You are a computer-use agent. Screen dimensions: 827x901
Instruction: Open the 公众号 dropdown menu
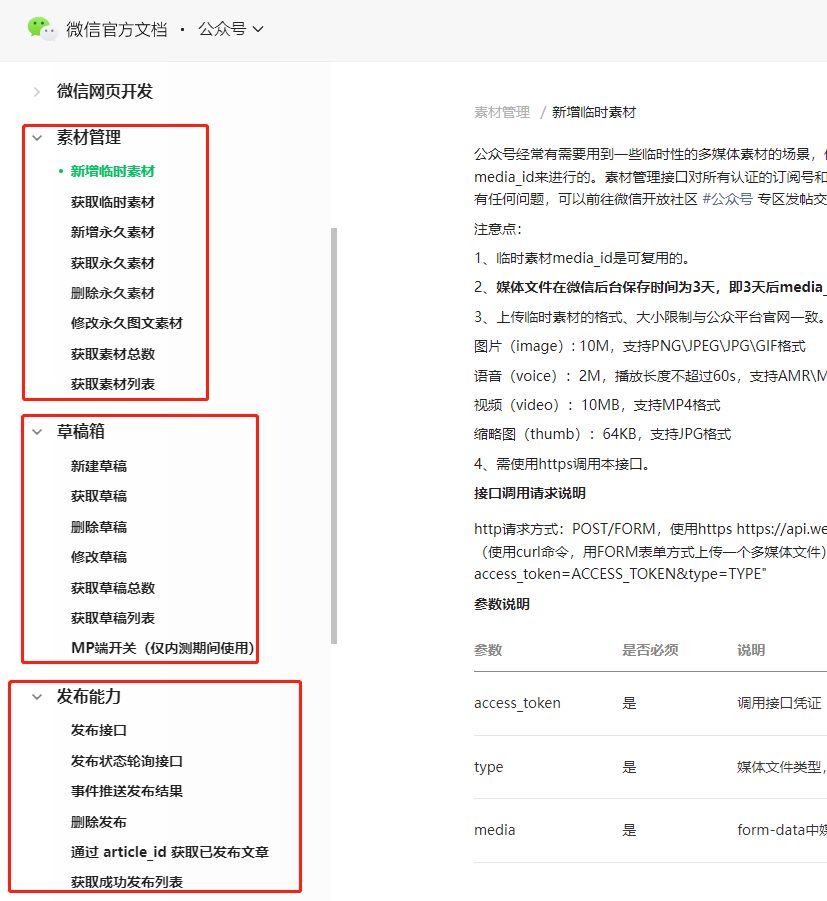pyautogui.click(x=230, y=29)
